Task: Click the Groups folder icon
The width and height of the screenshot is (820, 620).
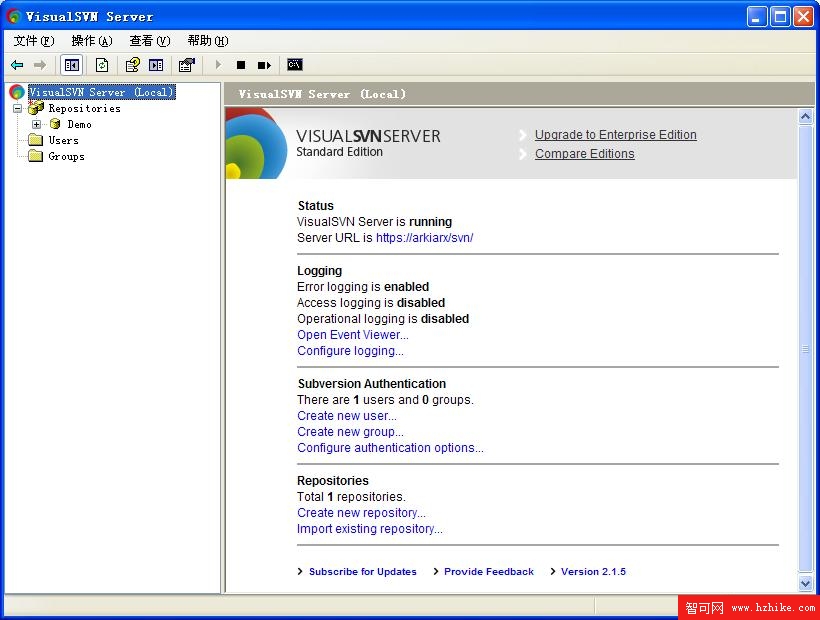Action: 36,156
